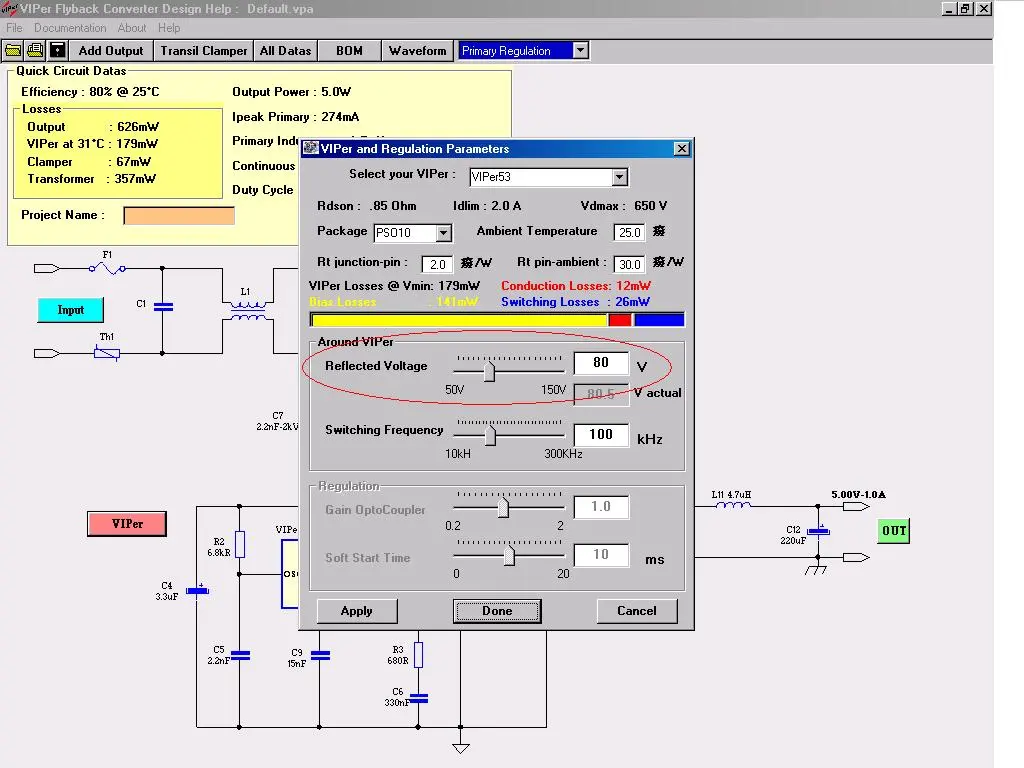This screenshot has width=1024, height=768.
Task: Open the File menu
Action: pos(14,27)
